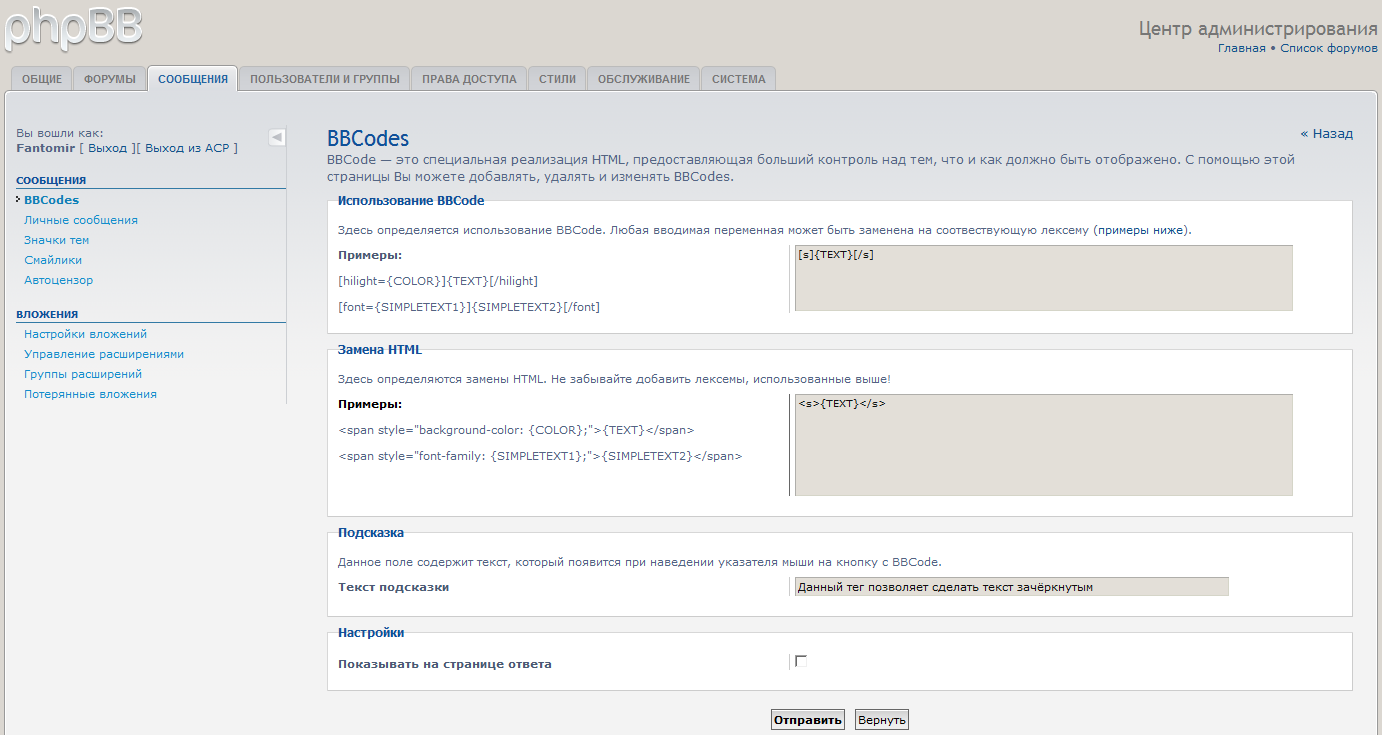Open Смайлики settings page

click(53, 260)
